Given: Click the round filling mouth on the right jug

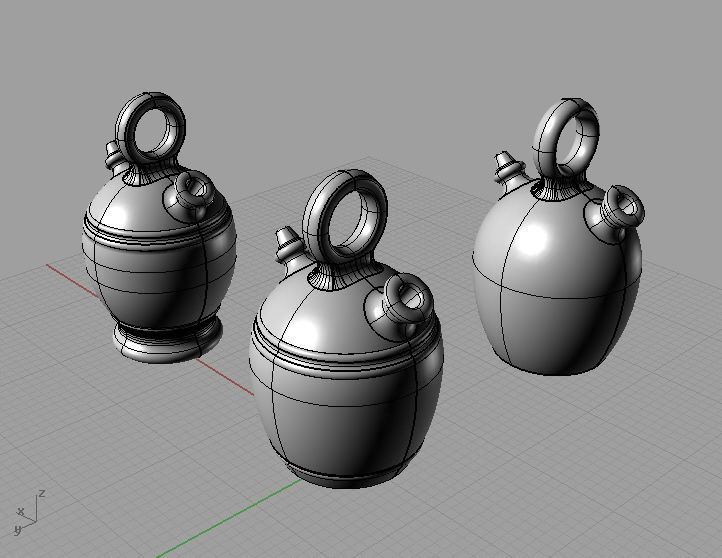Looking at the screenshot, I should [x=623, y=208].
